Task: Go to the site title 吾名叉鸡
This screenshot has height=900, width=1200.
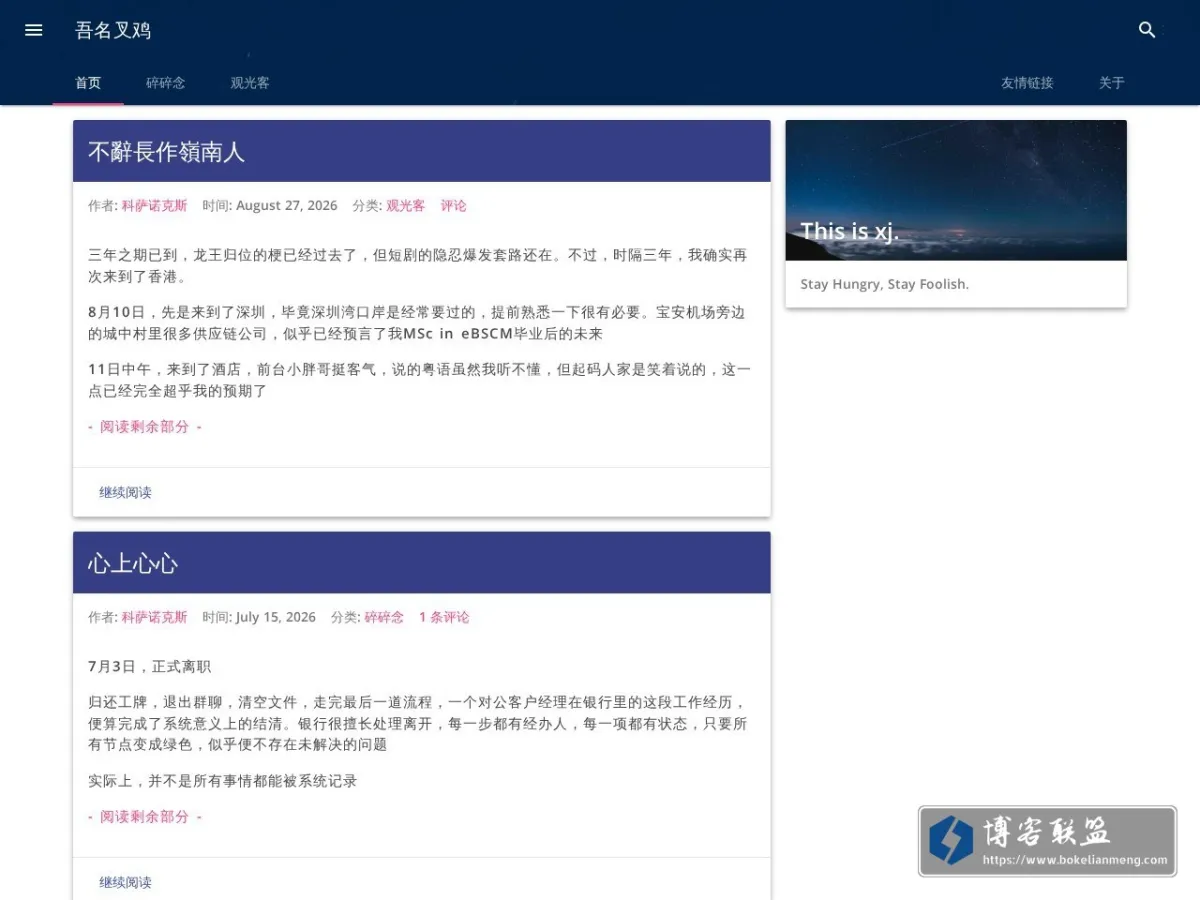Action: (x=113, y=30)
